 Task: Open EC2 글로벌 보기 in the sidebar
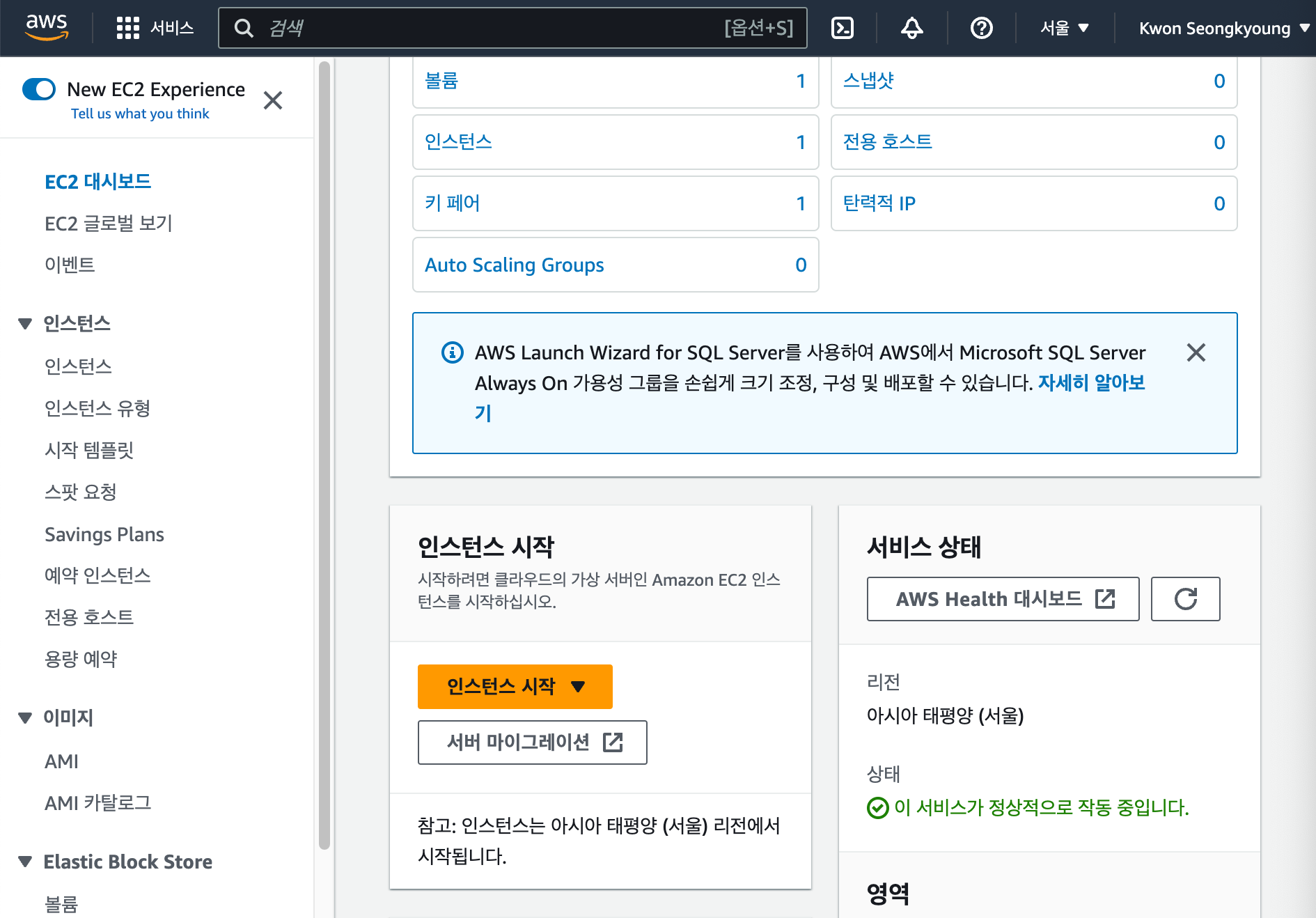tap(109, 224)
